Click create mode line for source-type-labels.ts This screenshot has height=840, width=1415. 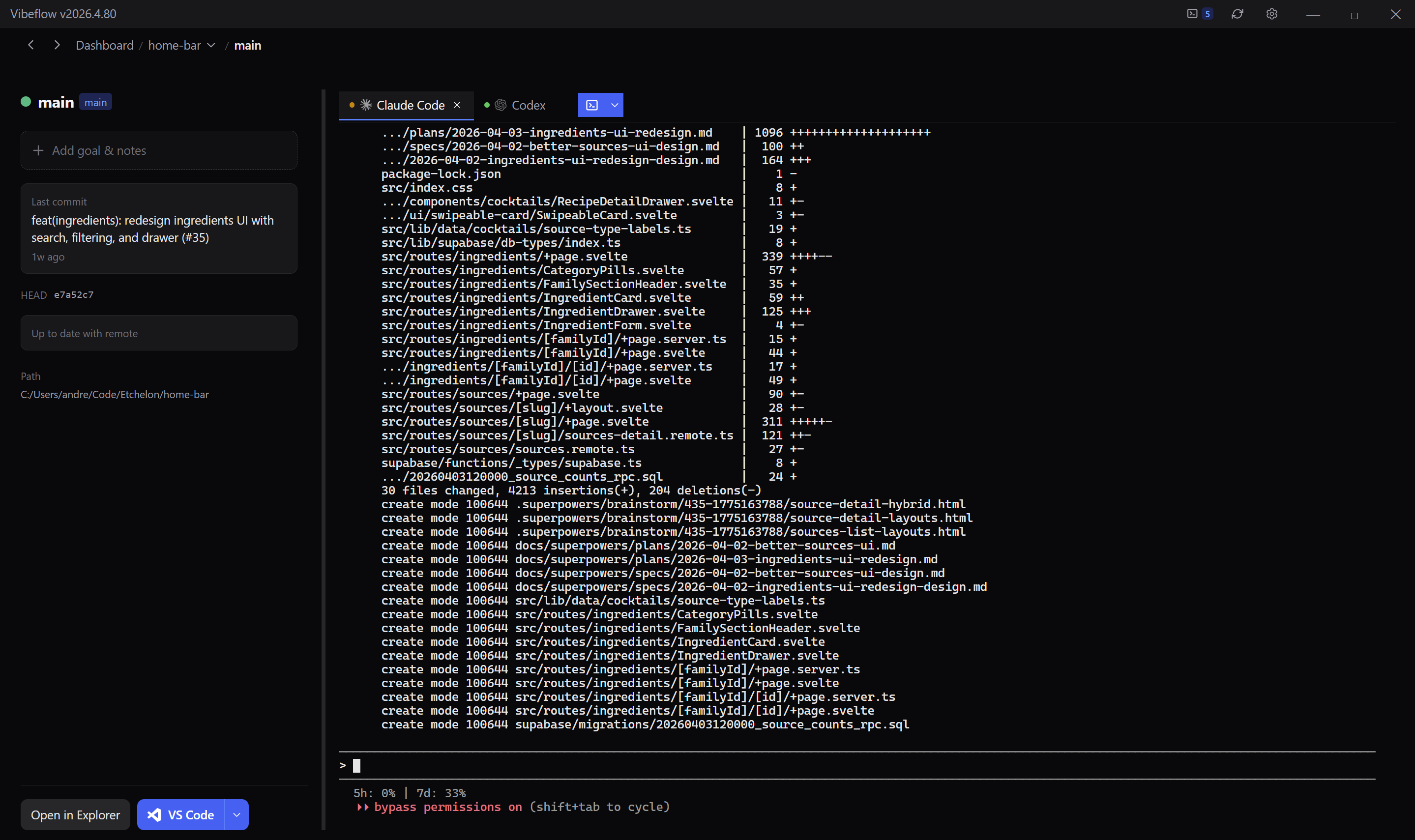(x=602, y=601)
